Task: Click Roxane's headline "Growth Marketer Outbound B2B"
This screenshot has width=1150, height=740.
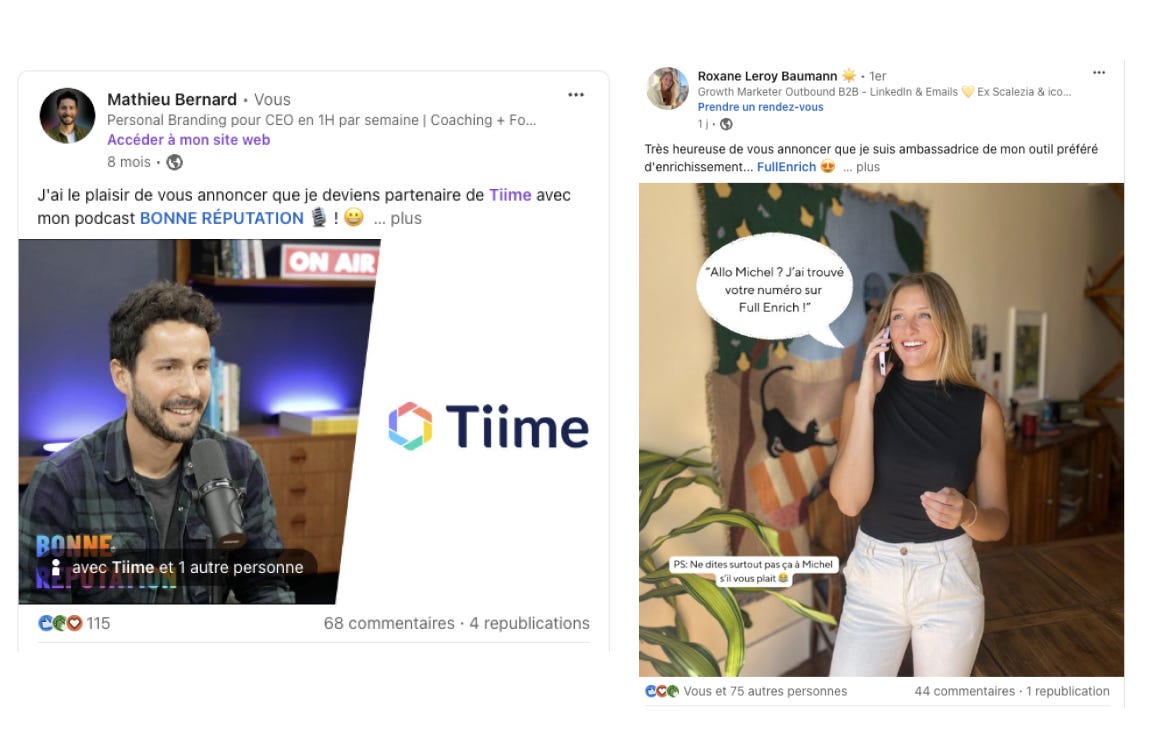Action: pos(884,92)
